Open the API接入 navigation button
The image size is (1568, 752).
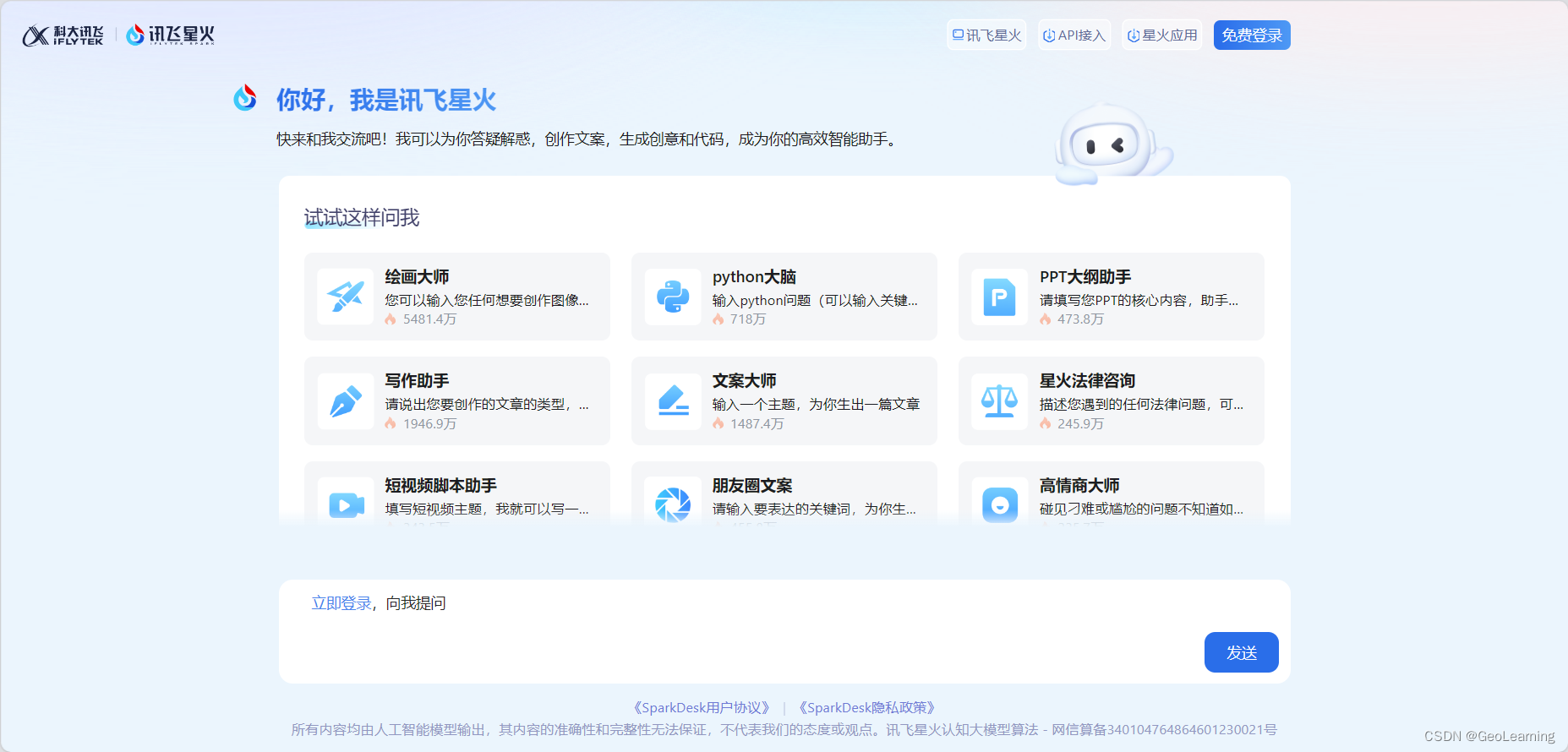(1074, 35)
